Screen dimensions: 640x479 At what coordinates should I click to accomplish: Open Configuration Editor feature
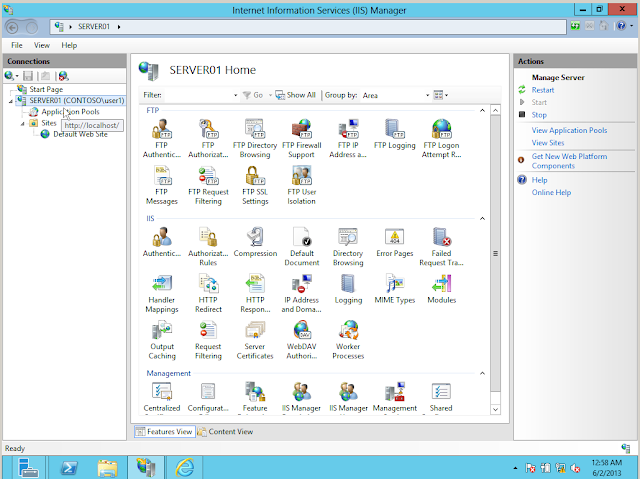coord(208,397)
